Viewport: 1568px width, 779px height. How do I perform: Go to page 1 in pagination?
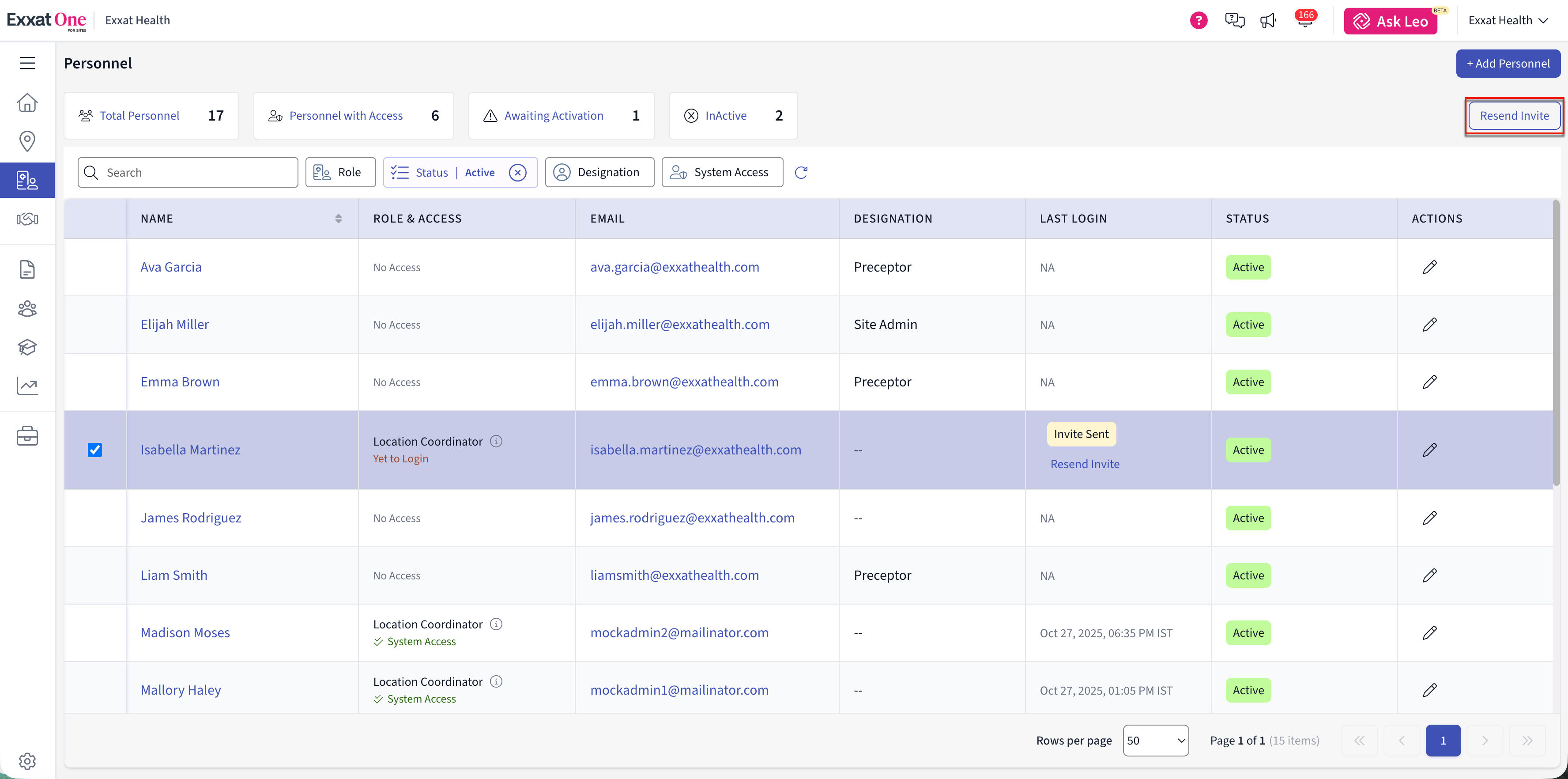pyautogui.click(x=1443, y=741)
